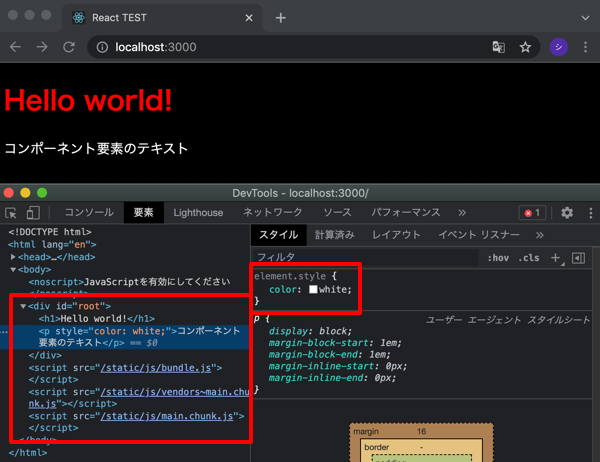Click コンポーネント要素のテキスト paragraph on page
This screenshot has height=462, width=600.
96,149
